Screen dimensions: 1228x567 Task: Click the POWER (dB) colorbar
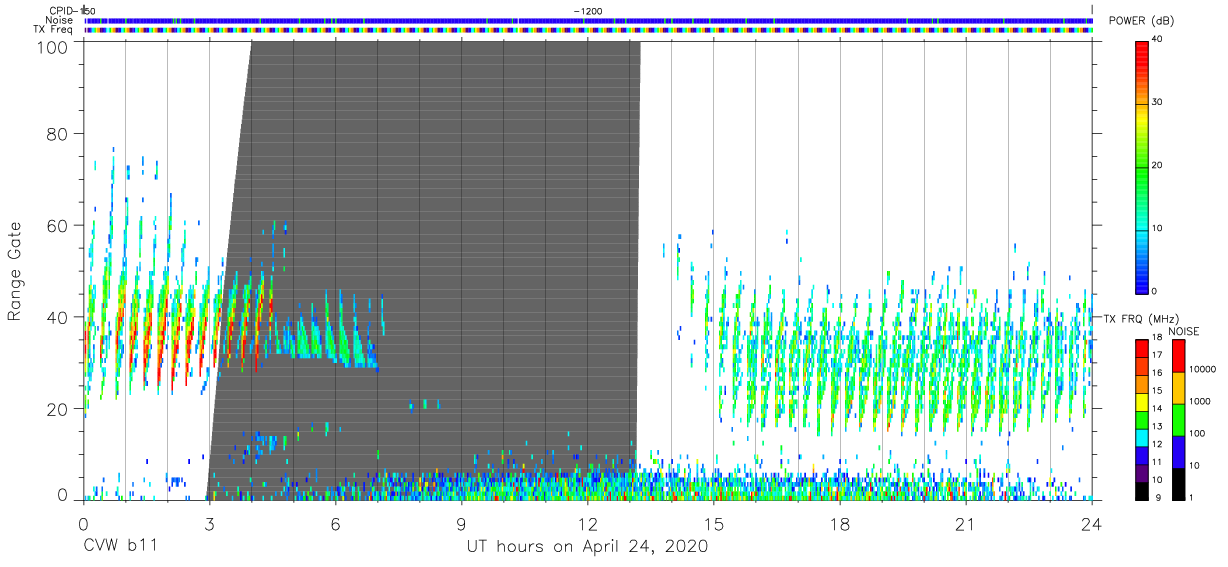tap(1141, 165)
